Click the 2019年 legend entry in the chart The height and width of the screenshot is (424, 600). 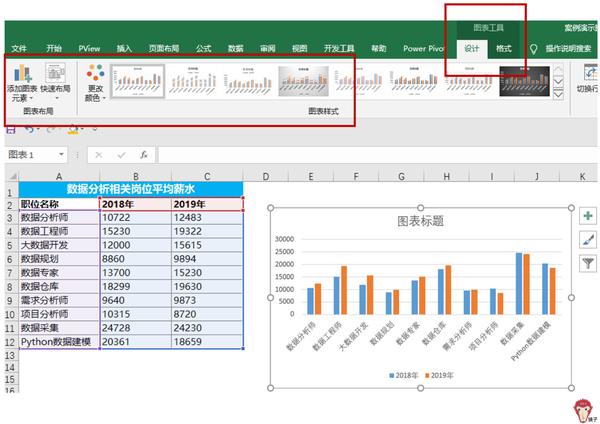point(439,375)
